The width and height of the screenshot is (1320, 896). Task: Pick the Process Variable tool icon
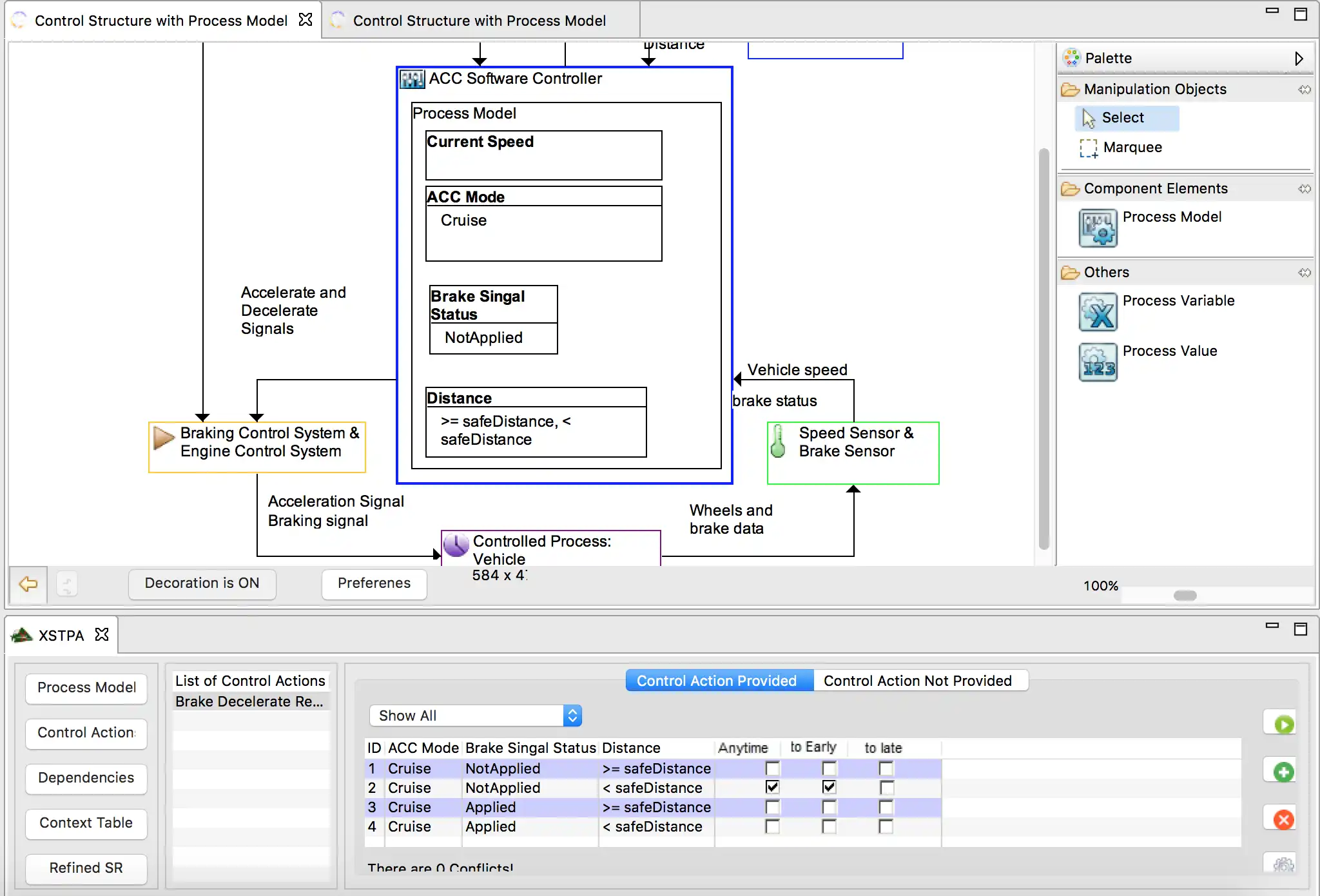1098,312
